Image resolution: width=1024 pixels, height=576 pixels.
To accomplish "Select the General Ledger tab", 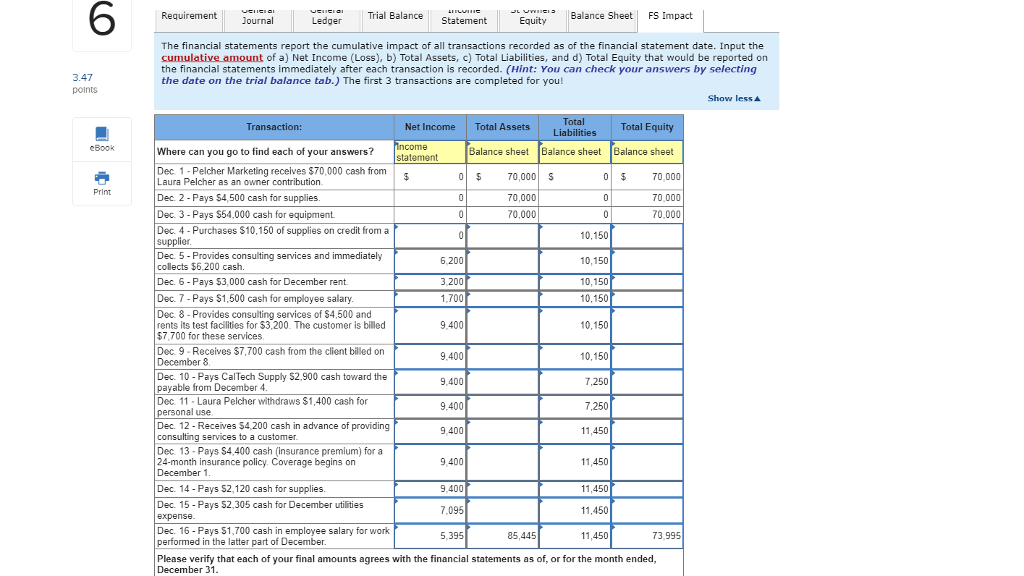I will (x=326, y=16).
